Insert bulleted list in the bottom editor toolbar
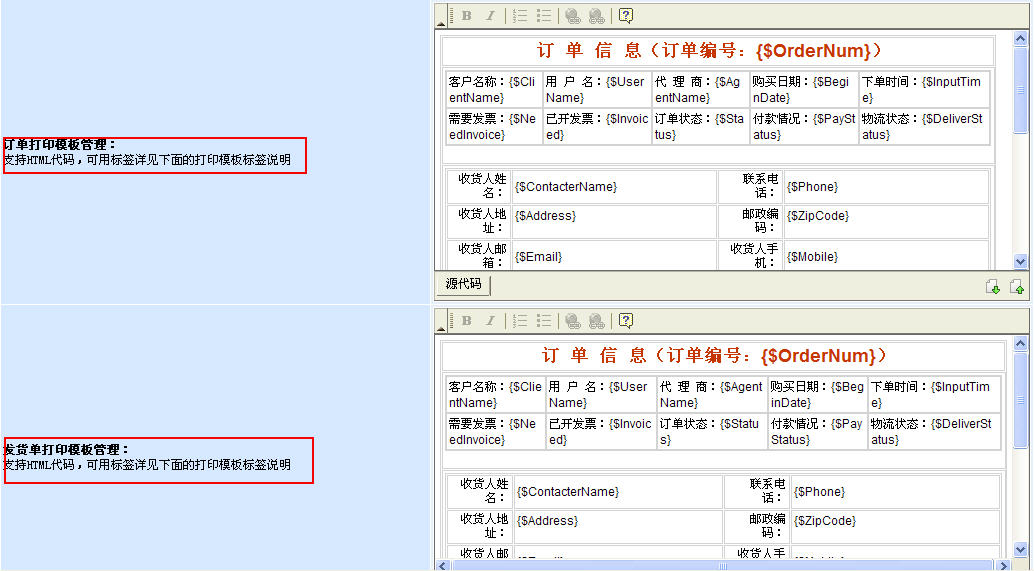The height and width of the screenshot is (571, 1034). click(x=544, y=321)
